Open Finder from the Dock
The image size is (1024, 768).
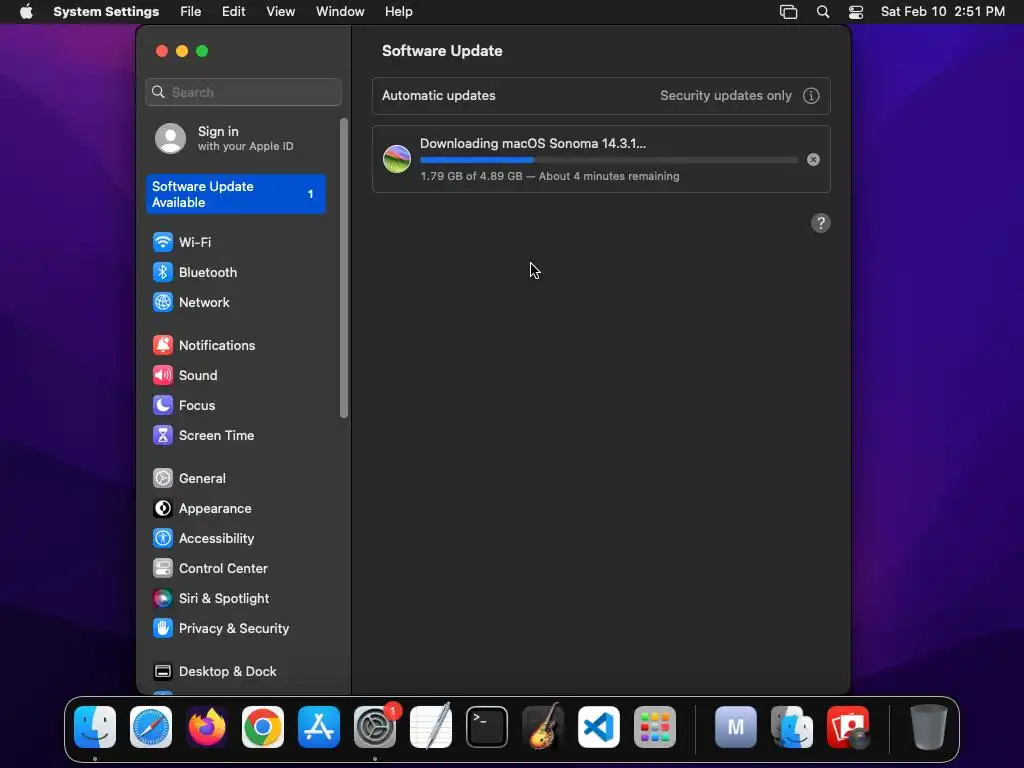(95, 727)
